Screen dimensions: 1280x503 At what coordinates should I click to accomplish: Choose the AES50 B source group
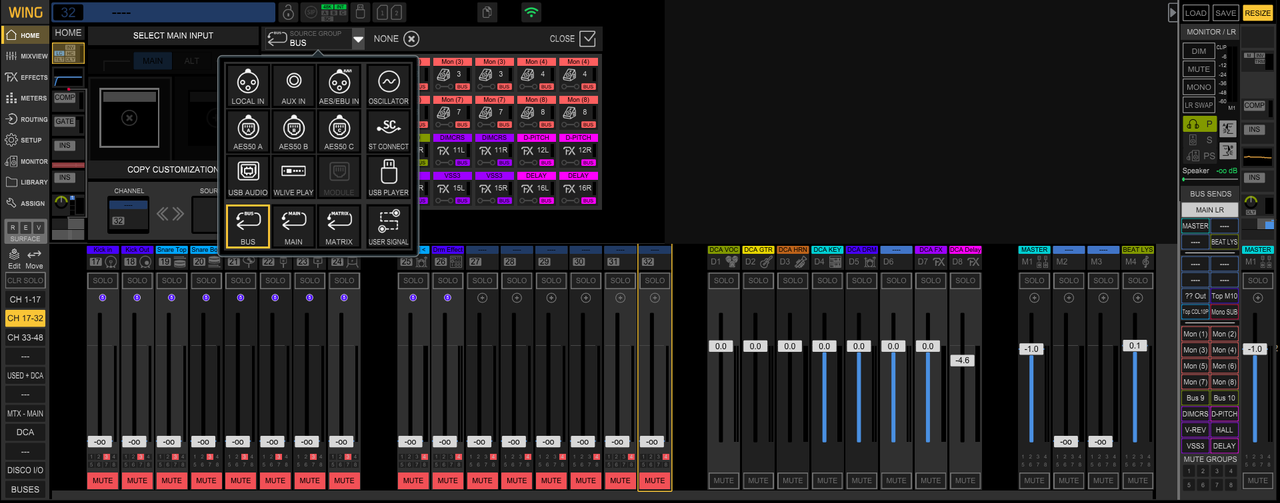coord(294,132)
